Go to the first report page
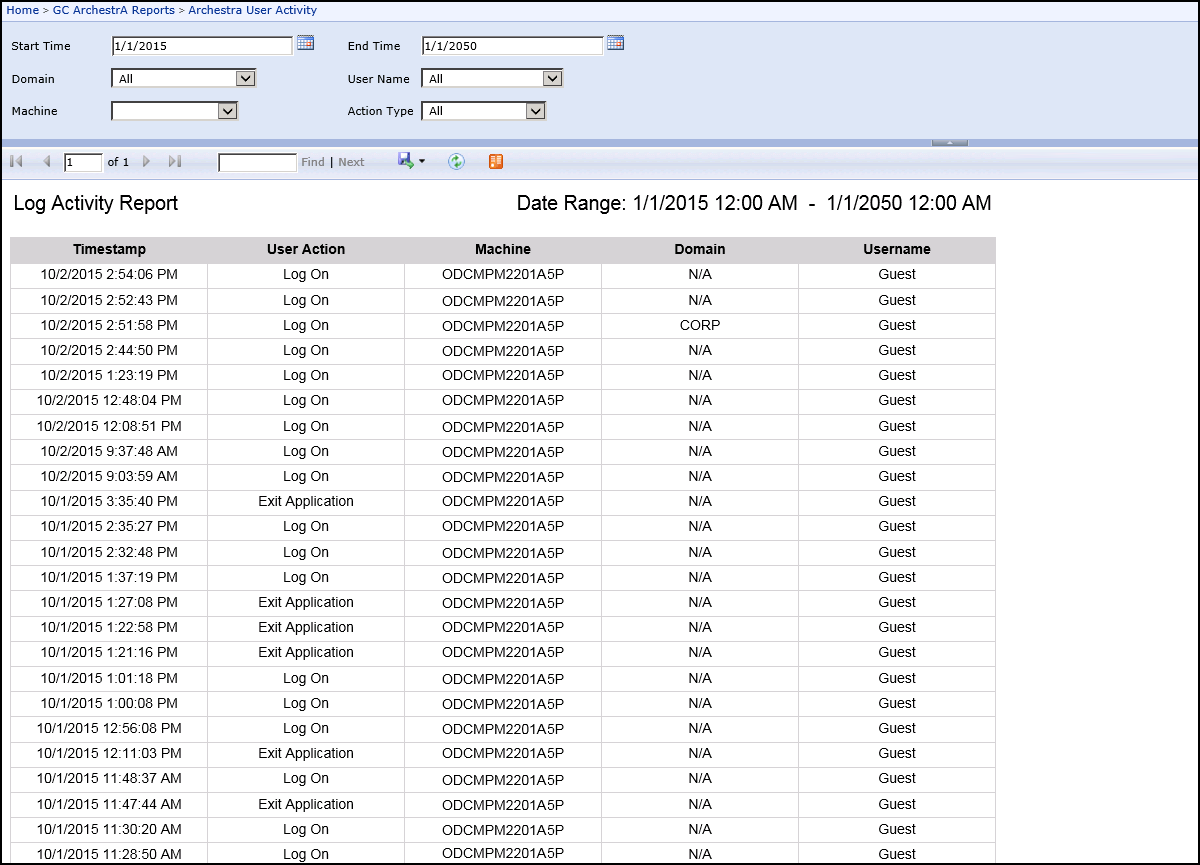 pos(16,161)
